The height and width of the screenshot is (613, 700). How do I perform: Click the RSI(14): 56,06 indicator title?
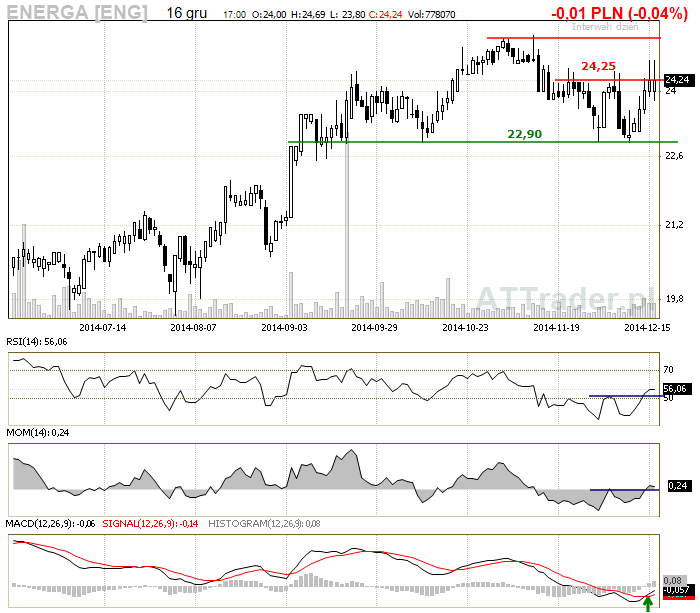[x=37, y=342]
